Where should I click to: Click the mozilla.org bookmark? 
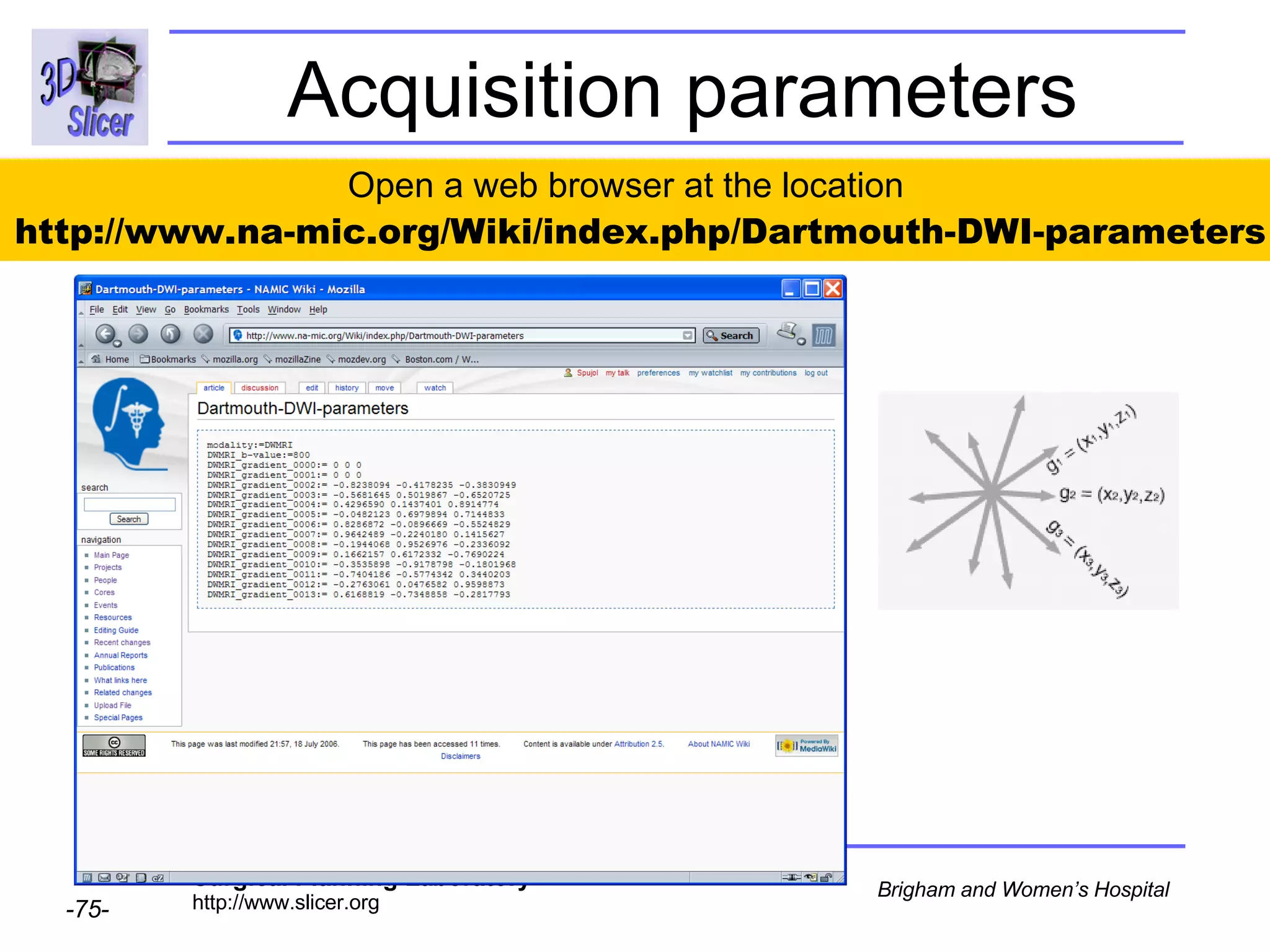(229, 359)
